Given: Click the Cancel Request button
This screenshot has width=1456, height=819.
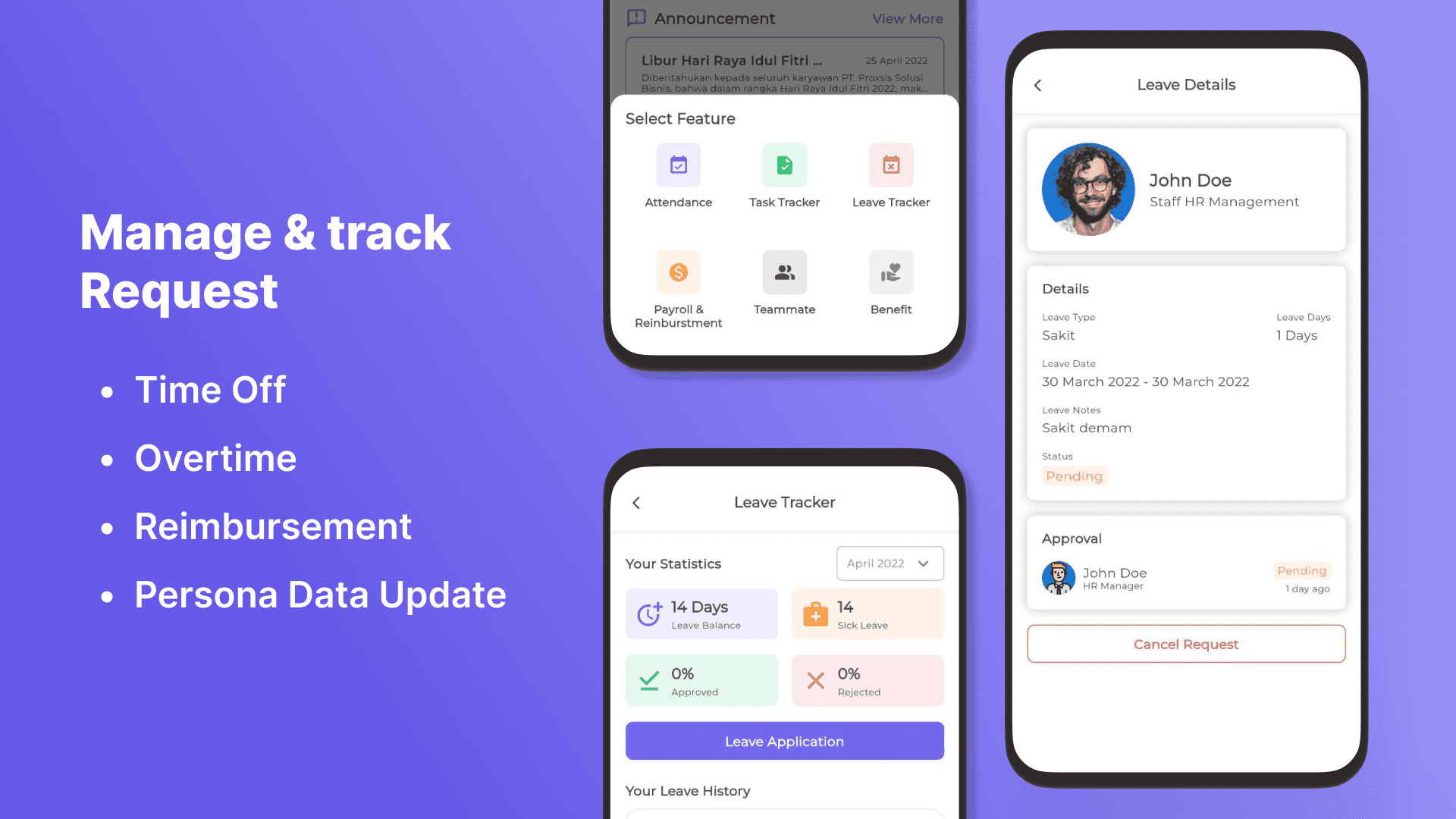Looking at the screenshot, I should click(1186, 644).
